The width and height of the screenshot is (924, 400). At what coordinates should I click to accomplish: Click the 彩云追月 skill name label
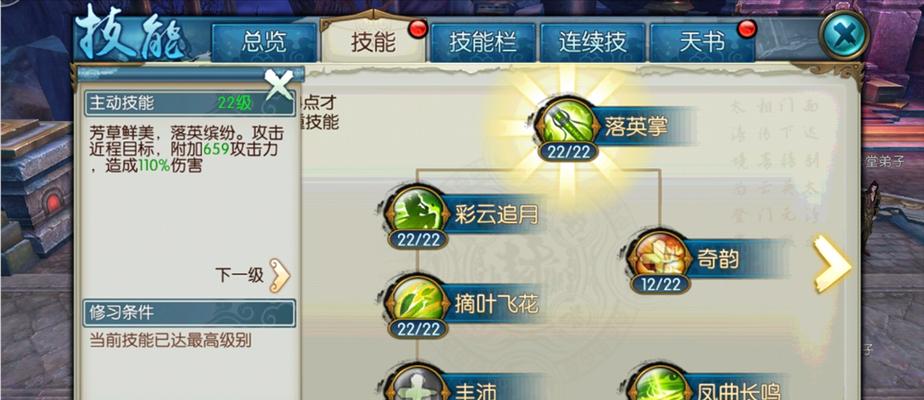(x=497, y=214)
